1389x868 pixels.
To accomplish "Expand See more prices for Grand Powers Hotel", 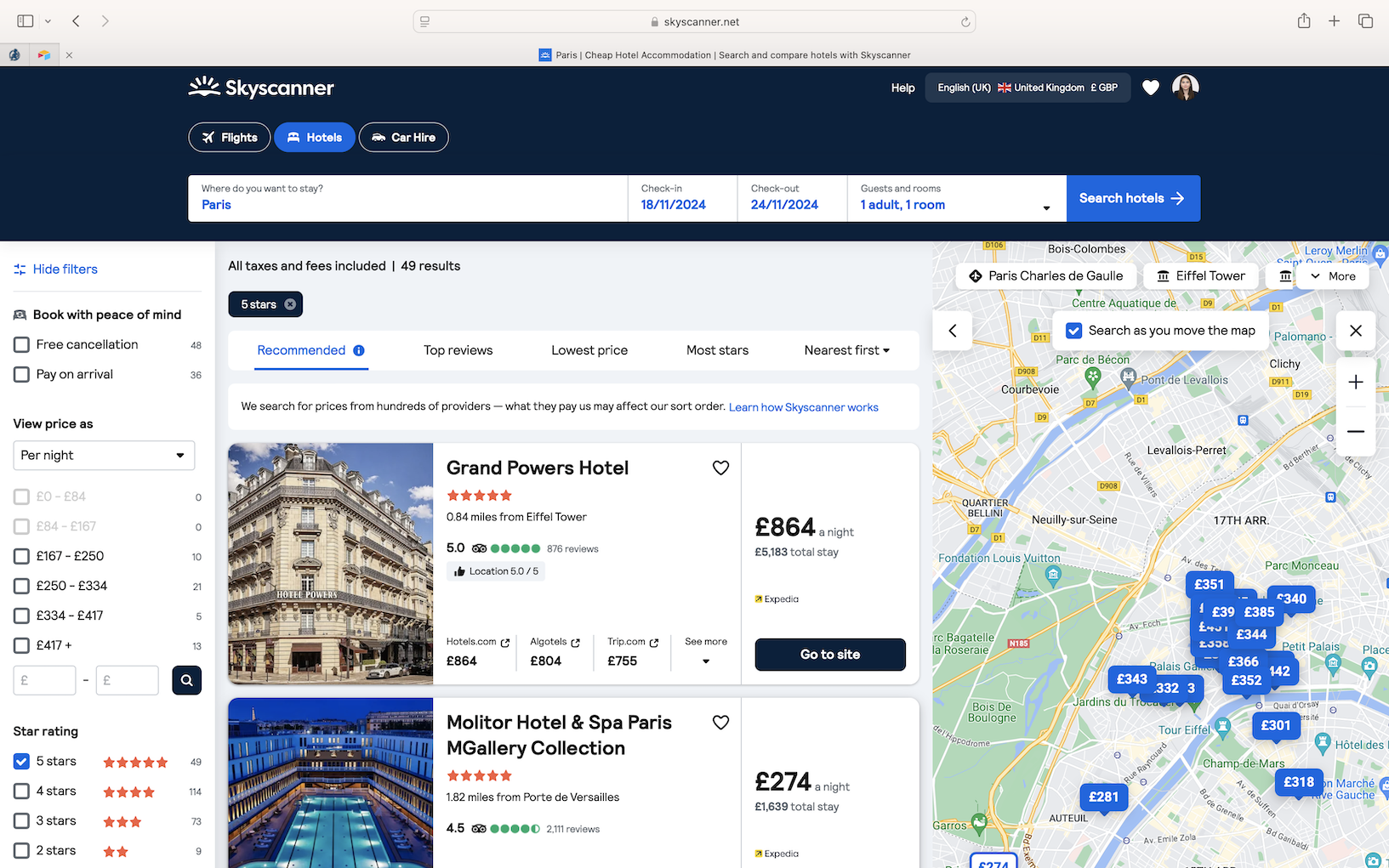I will [x=706, y=651].
